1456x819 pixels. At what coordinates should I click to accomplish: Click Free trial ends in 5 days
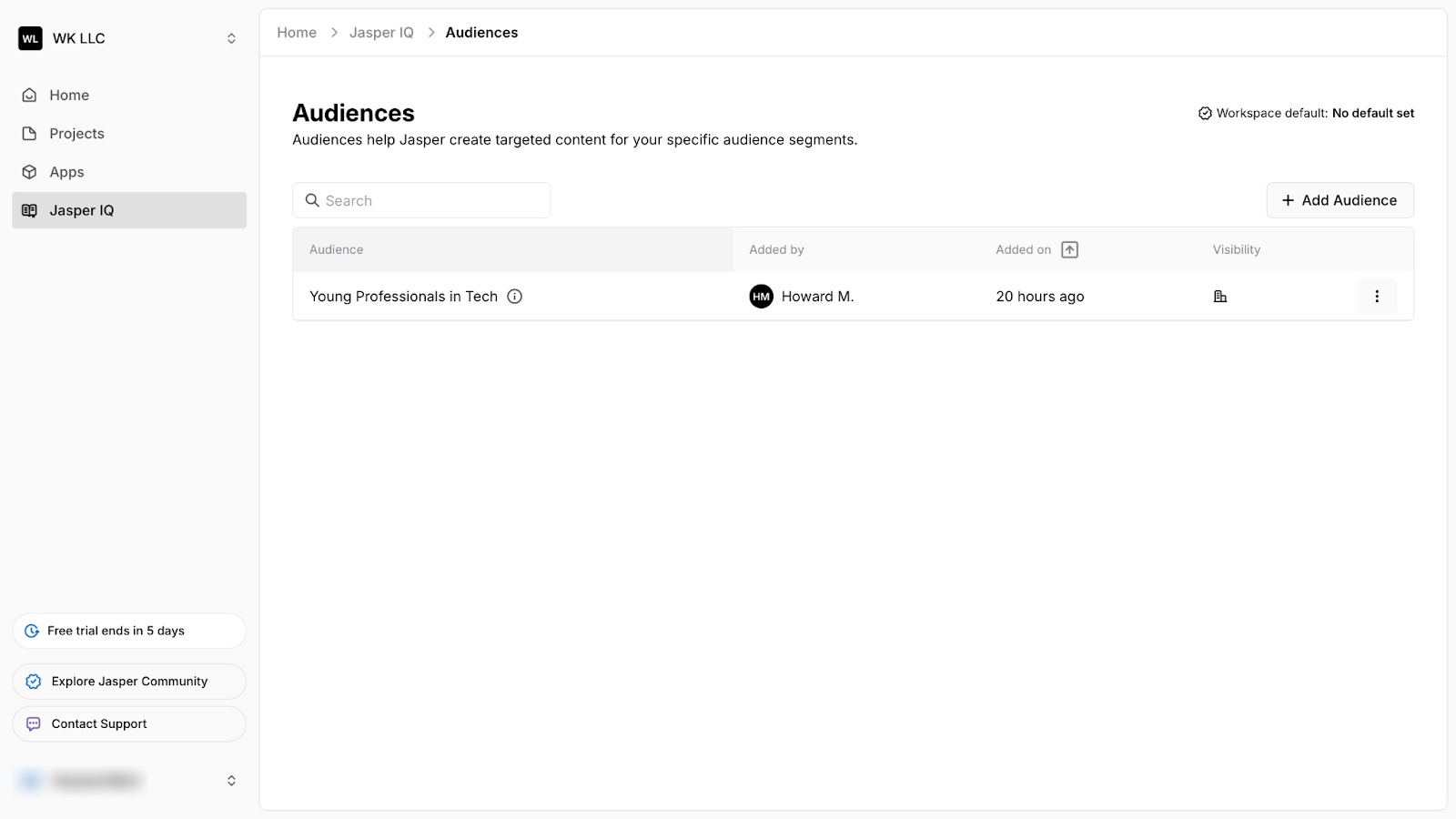[x=129, y=631]
